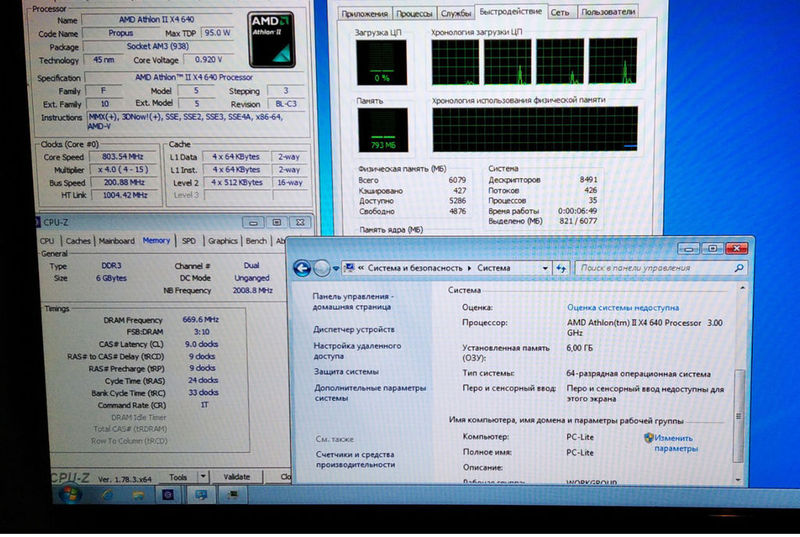Switch to Приложения tab in Task Manager
The width and height of the screenshot is (800, 537).
click(364, 14)
